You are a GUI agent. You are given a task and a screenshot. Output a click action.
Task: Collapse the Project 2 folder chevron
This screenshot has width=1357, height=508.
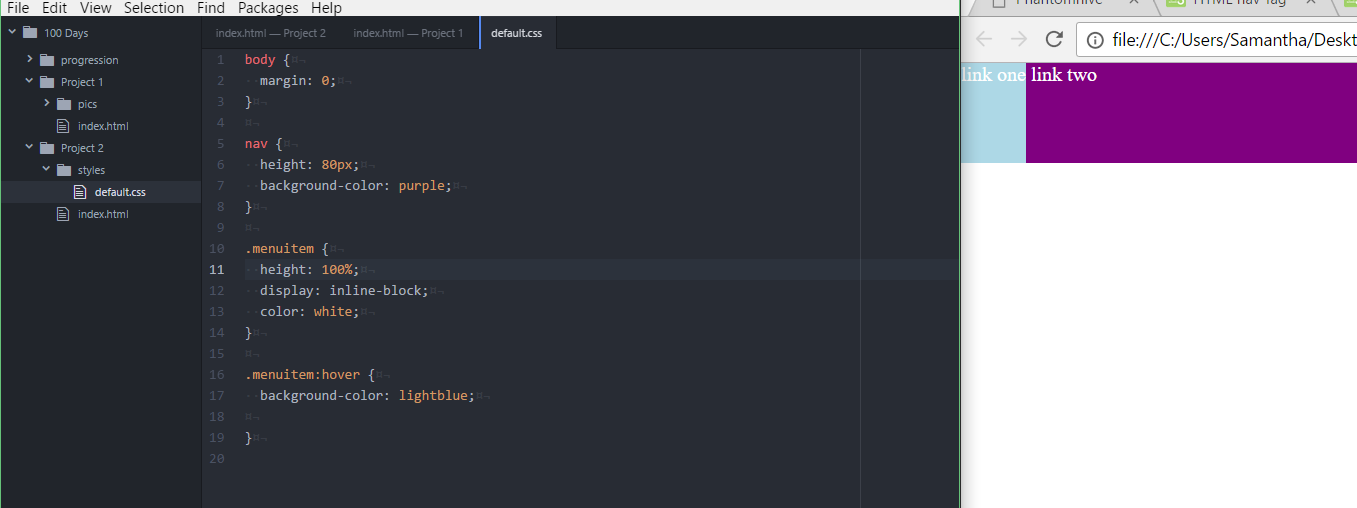coord(30,147)
